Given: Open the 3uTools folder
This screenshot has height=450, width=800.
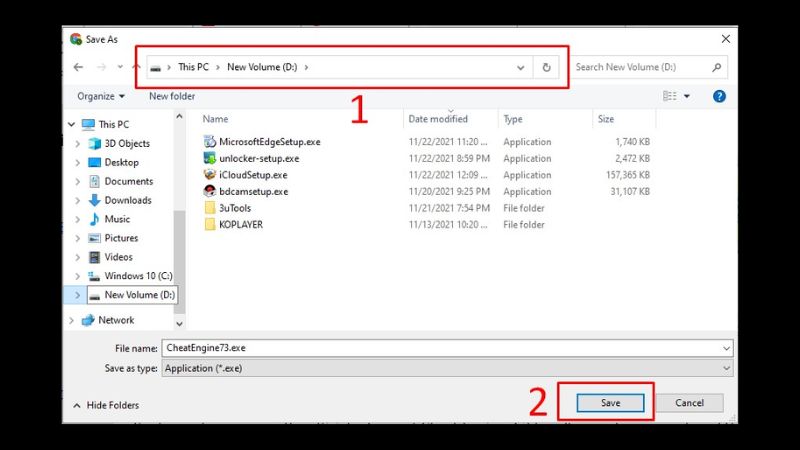Looking at the screenshot, I should 235,208.
